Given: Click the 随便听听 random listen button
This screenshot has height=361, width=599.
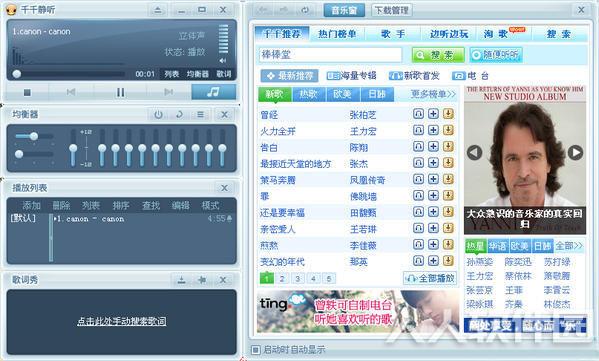Looking at the screenshot, I should click(x=496, y=55).
